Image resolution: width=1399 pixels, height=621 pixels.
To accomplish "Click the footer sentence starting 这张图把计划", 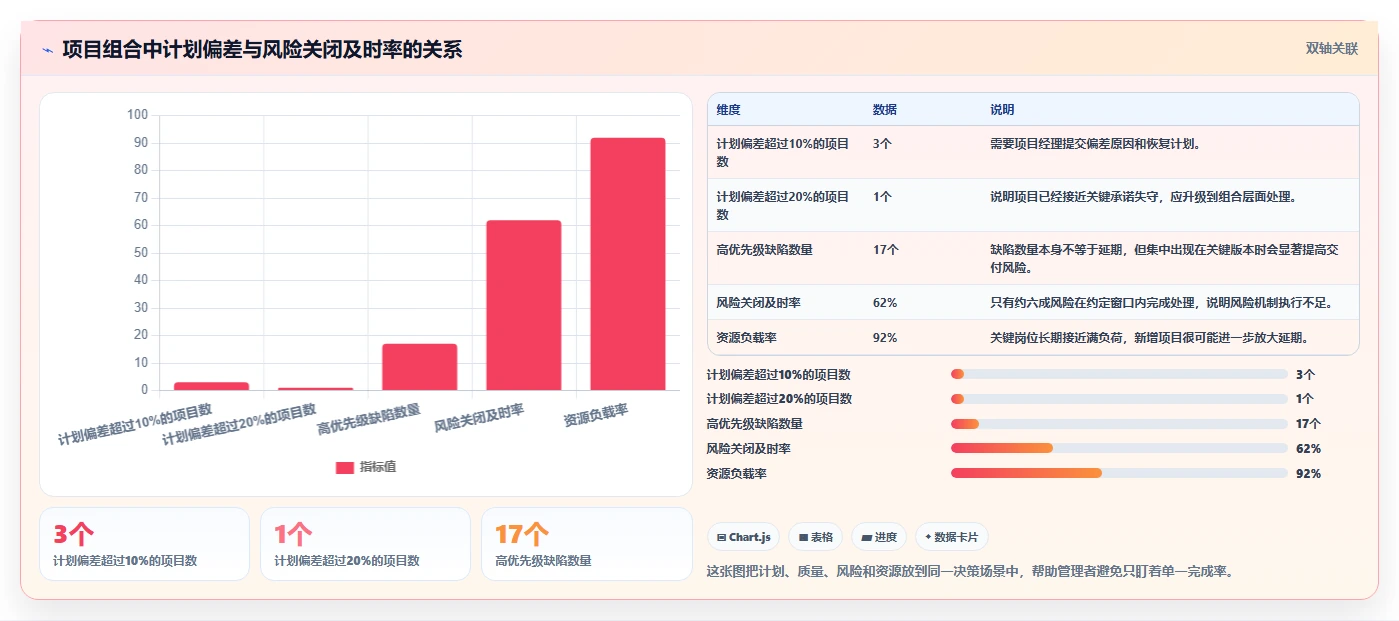I will tap(970, 571).
